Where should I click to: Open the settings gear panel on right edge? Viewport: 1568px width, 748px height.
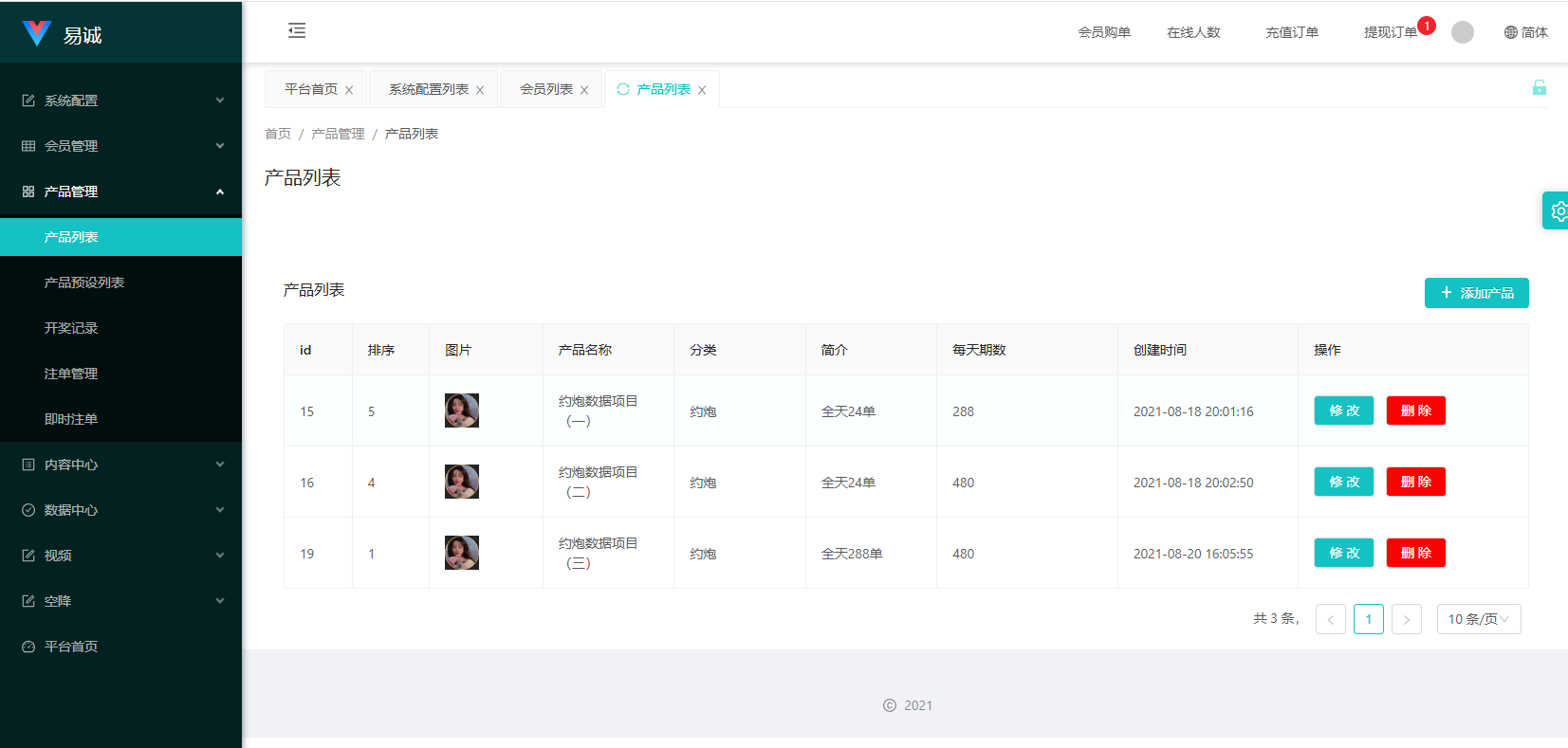point(1557,211)
